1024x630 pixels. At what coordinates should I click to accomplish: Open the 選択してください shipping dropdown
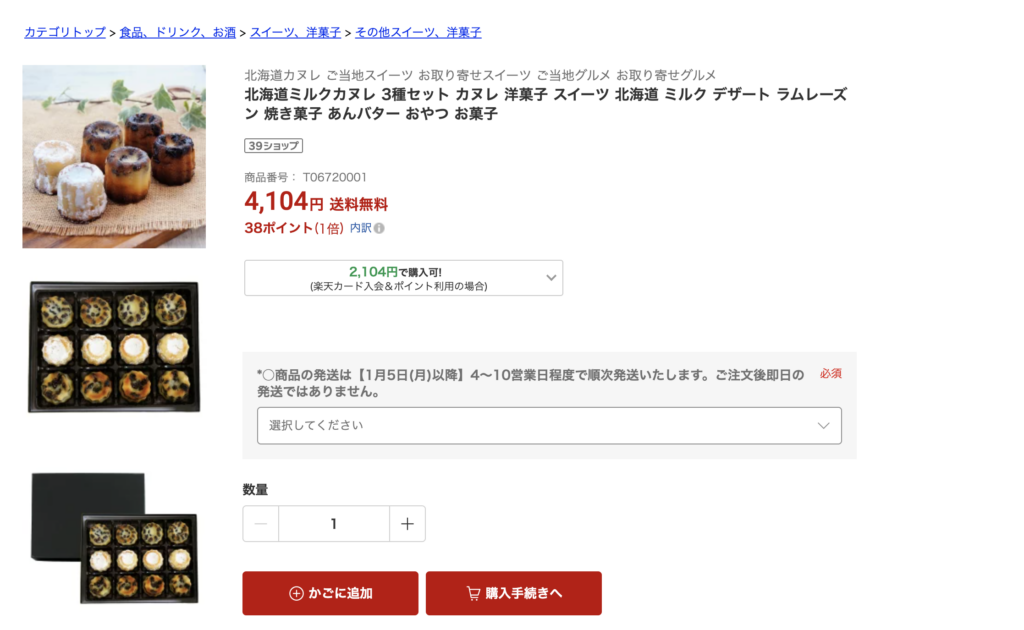point(549,425)
